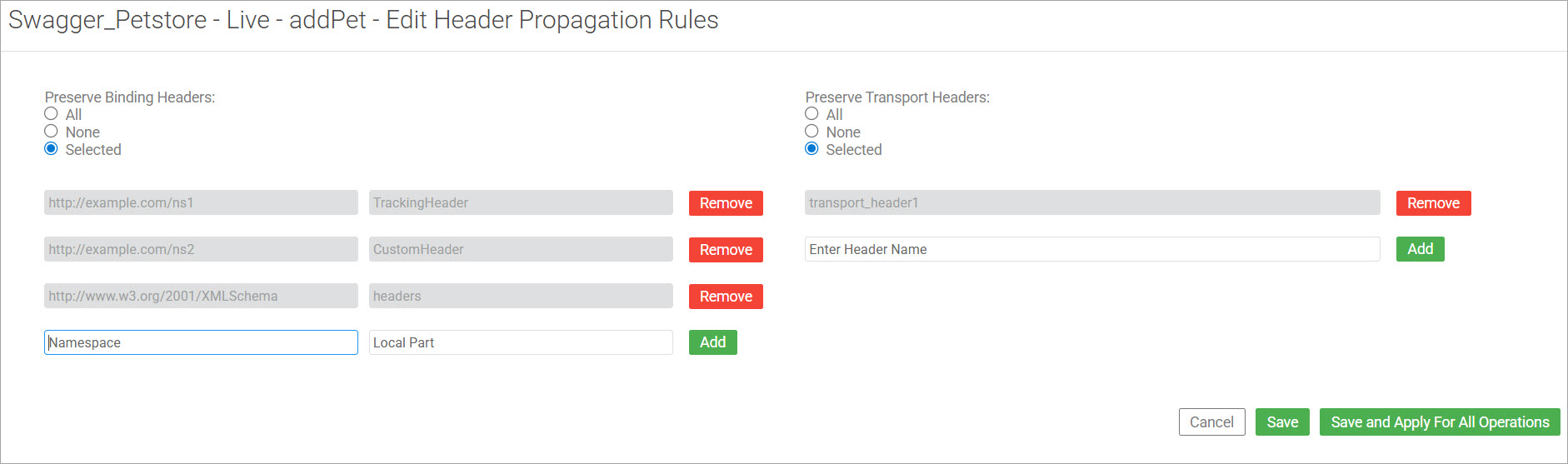Image resolution: width=1568 pixels, height=464 pixels.
Task: Focus the Local Part text field
Action: (521, 342)
